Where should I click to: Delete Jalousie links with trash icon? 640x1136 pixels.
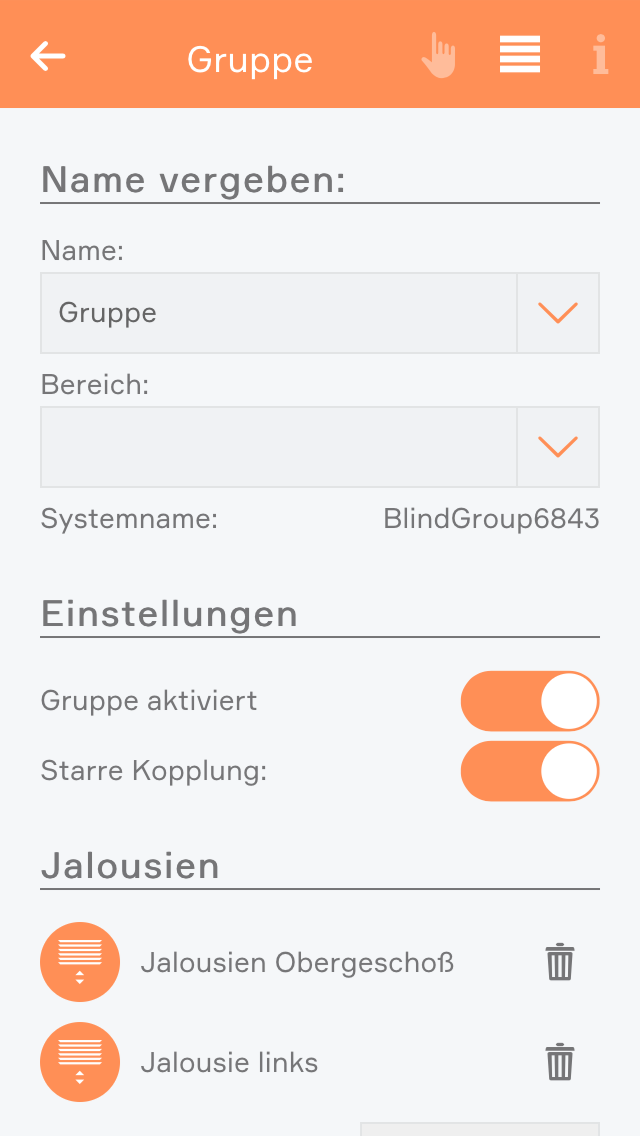tap(560, 1062)
